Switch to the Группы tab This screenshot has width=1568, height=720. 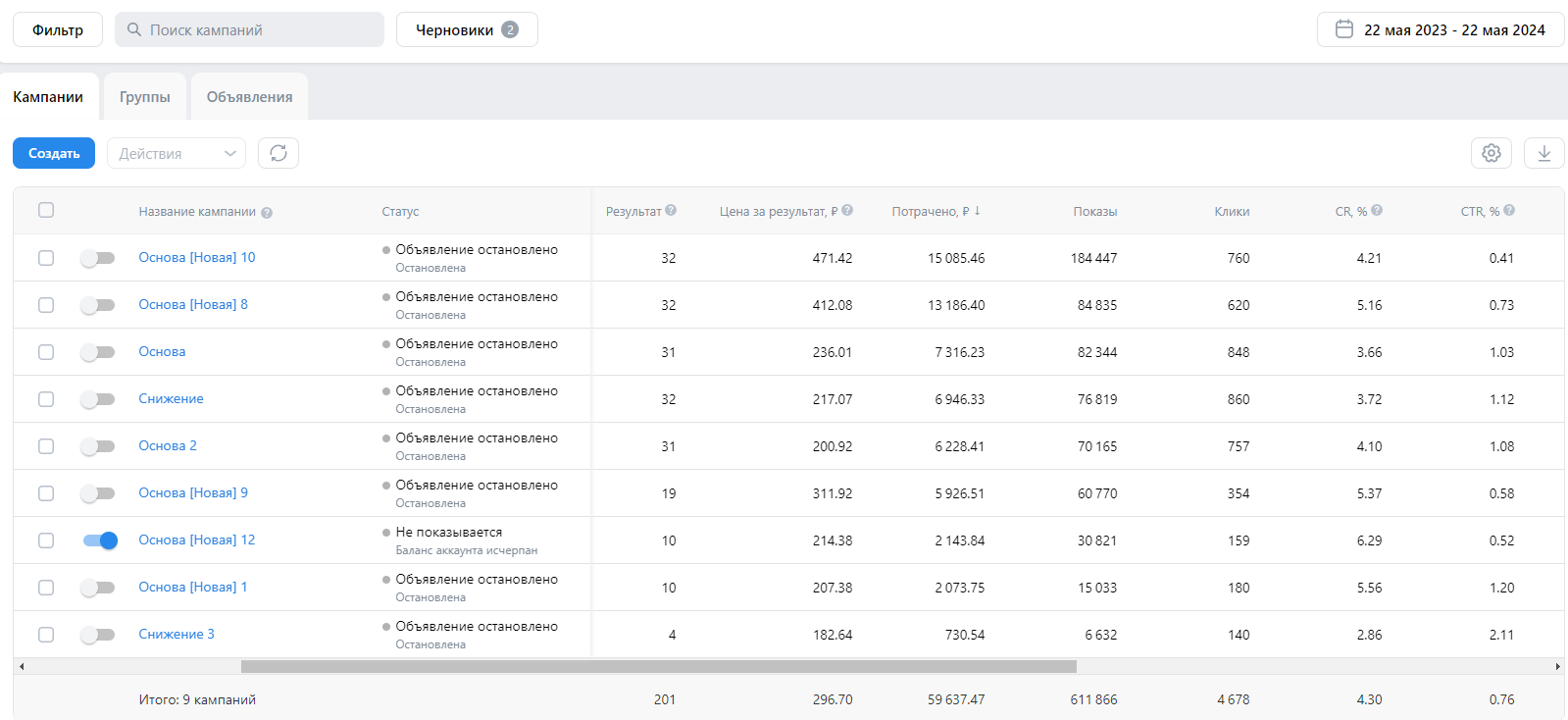click(145, 97)
